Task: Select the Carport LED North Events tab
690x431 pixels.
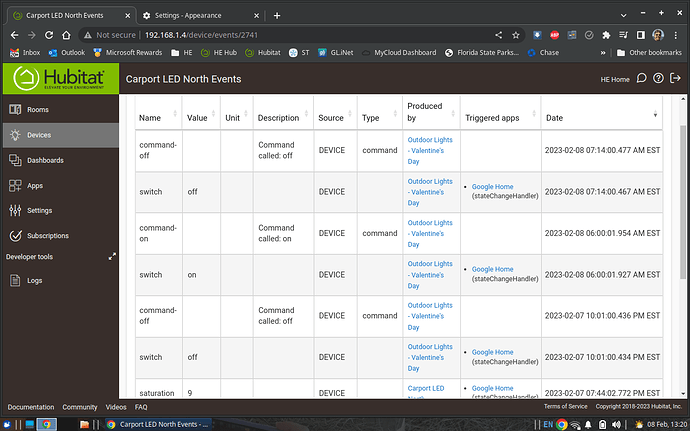Action: [71, 15]
